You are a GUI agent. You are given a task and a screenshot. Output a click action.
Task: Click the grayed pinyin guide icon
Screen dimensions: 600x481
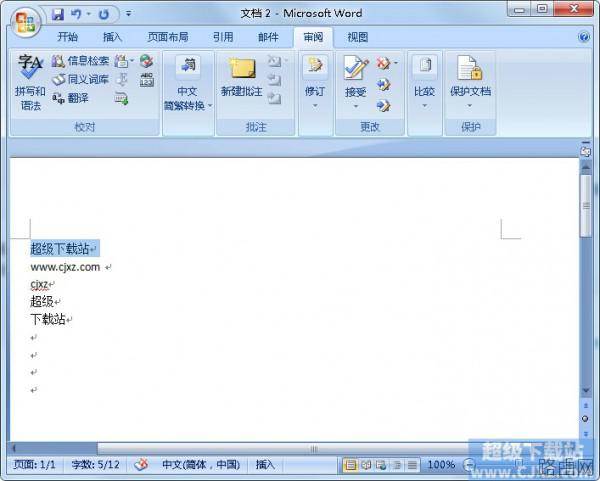click(x=121, y=79)
